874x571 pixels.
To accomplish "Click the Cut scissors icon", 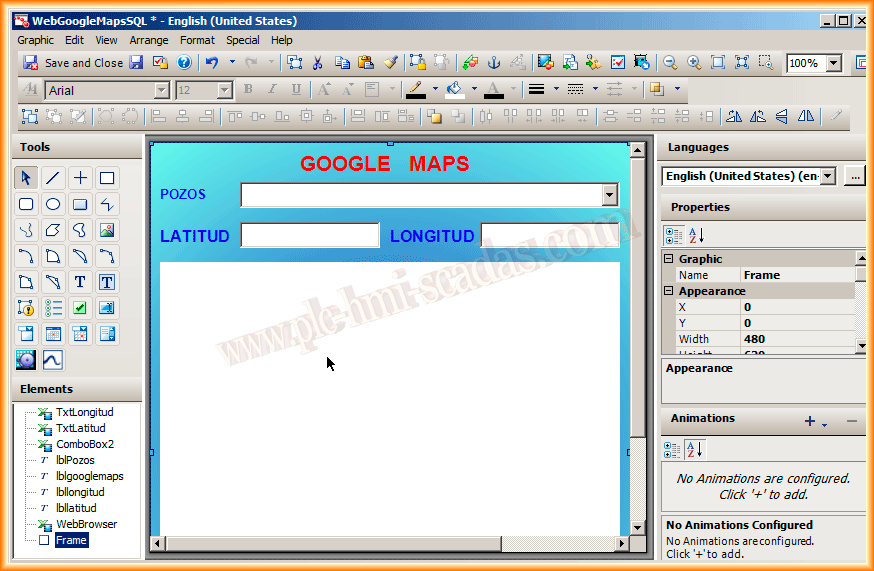I will pyautogui.click(x=318, y=63).
